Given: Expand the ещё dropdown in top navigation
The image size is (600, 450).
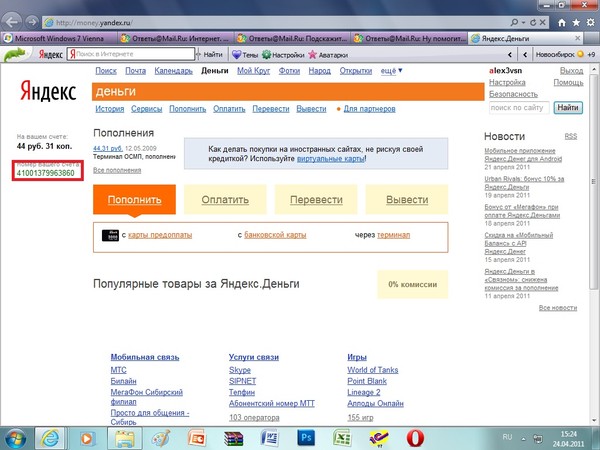Looking at the screenshot, I should click(391, 71).
